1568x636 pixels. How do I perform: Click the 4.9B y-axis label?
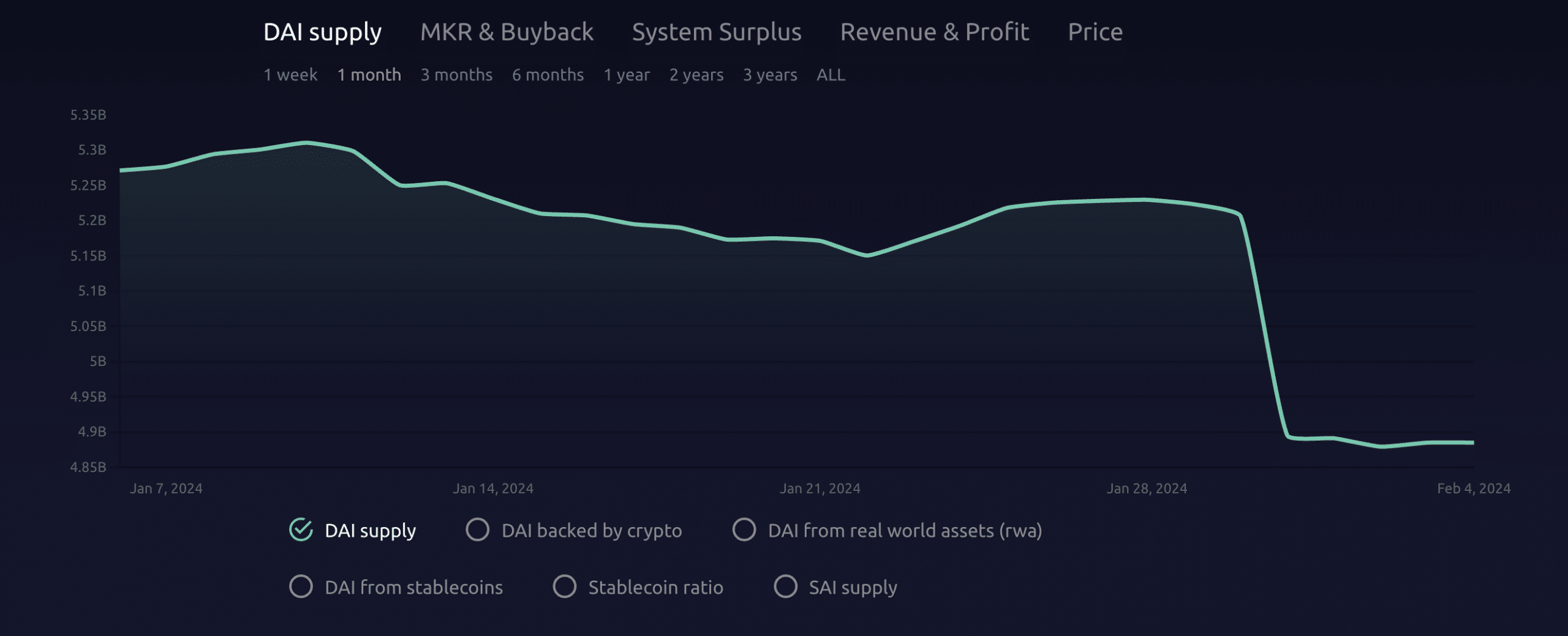point(92,432)
